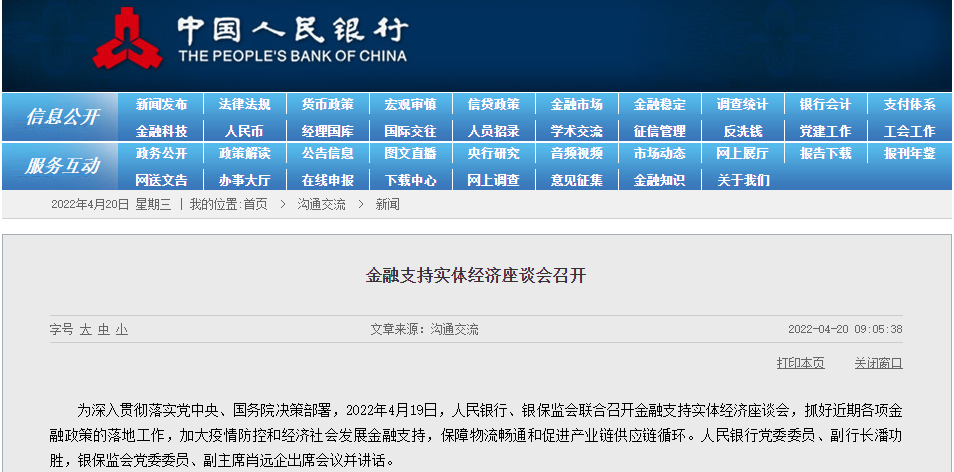Open the 货币政策 navigation item
This screenshot has width=954, height=472.
327,105
